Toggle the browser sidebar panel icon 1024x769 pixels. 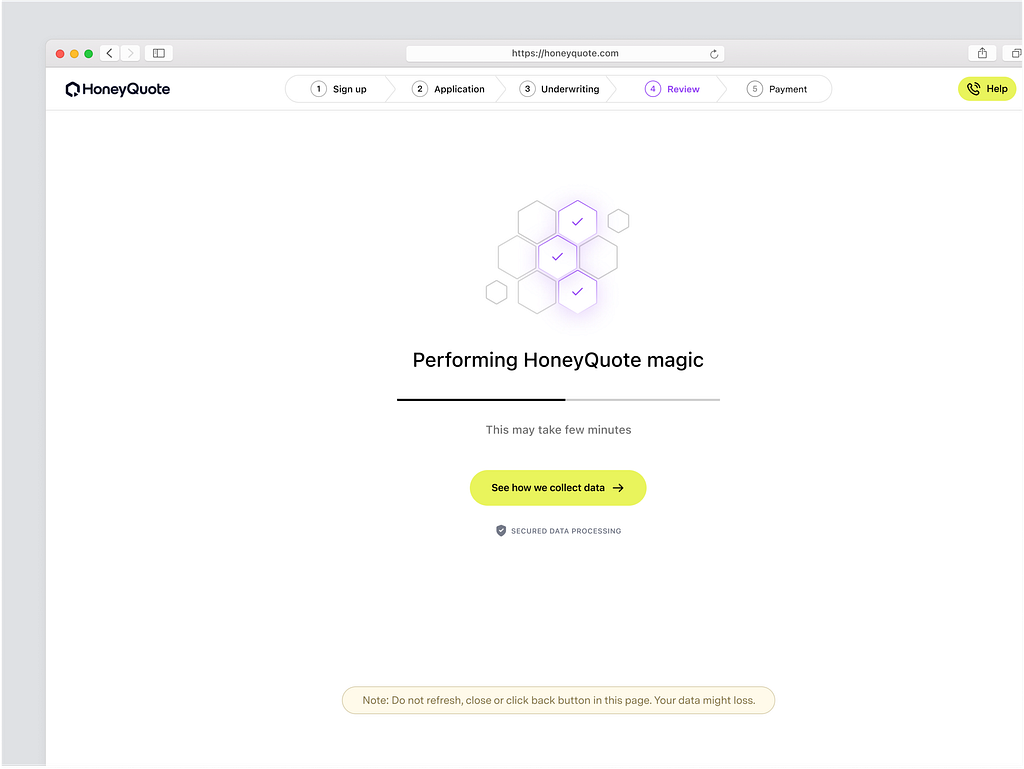(x=159, y=54)
